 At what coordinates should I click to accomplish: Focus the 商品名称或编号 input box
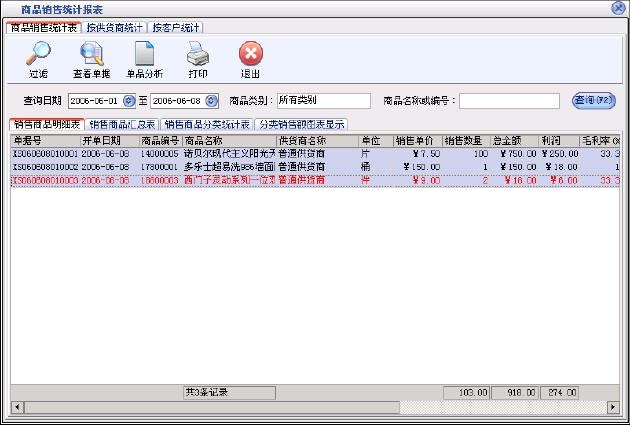tap(509, 101)
